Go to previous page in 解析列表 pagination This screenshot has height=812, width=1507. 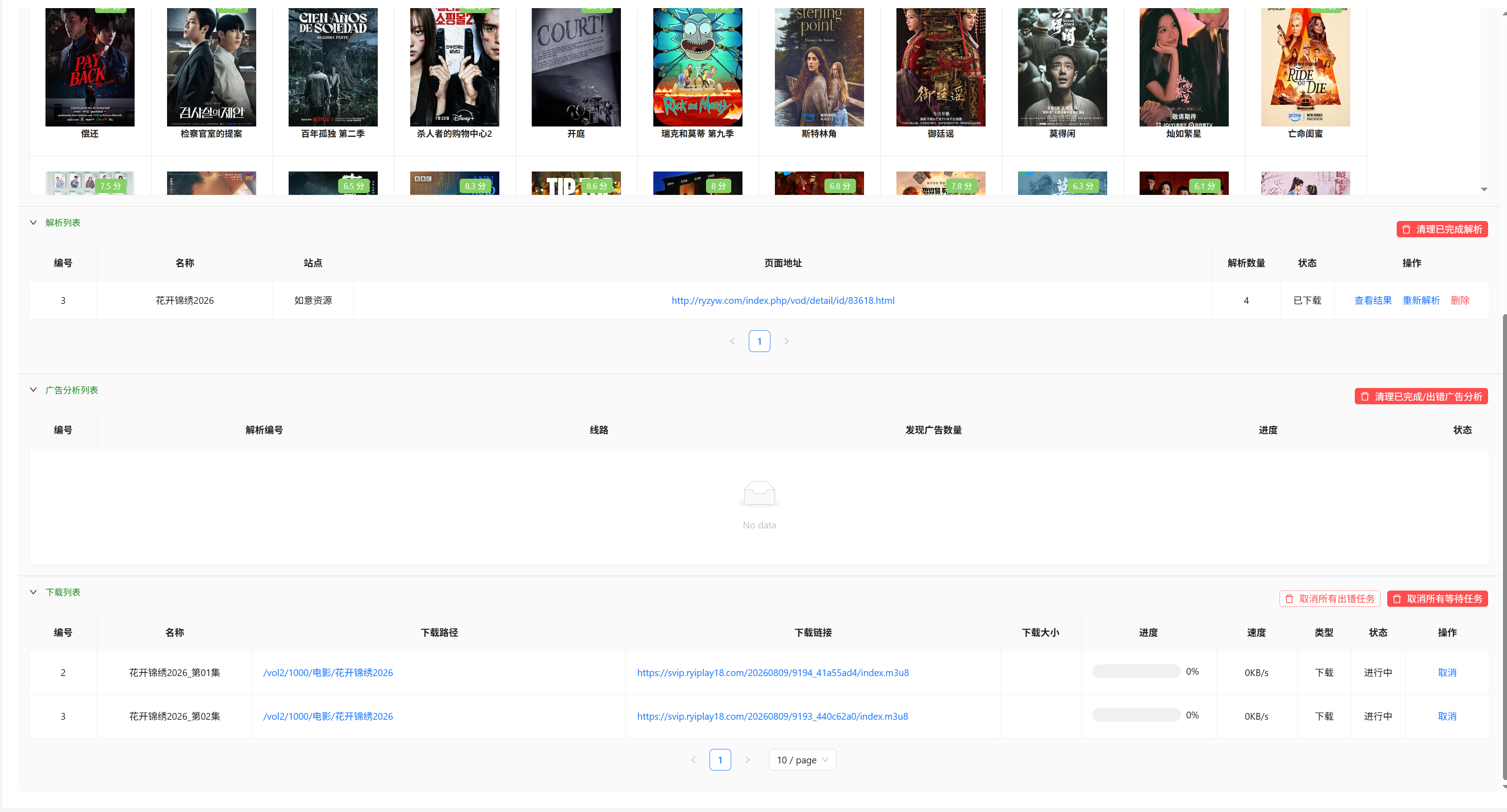tap(733, 341)
